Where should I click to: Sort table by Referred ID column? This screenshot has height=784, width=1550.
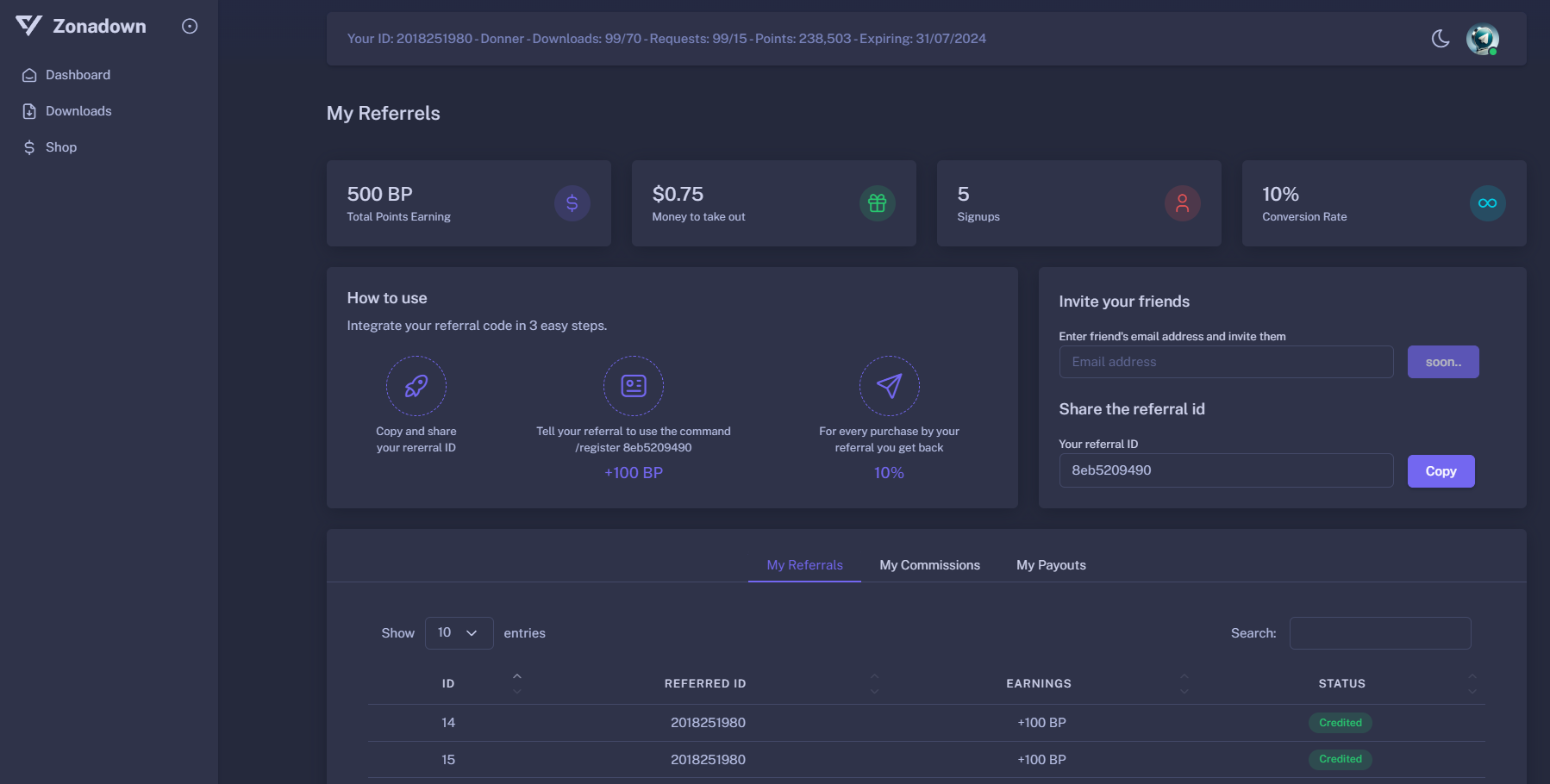tap(705, 683)
